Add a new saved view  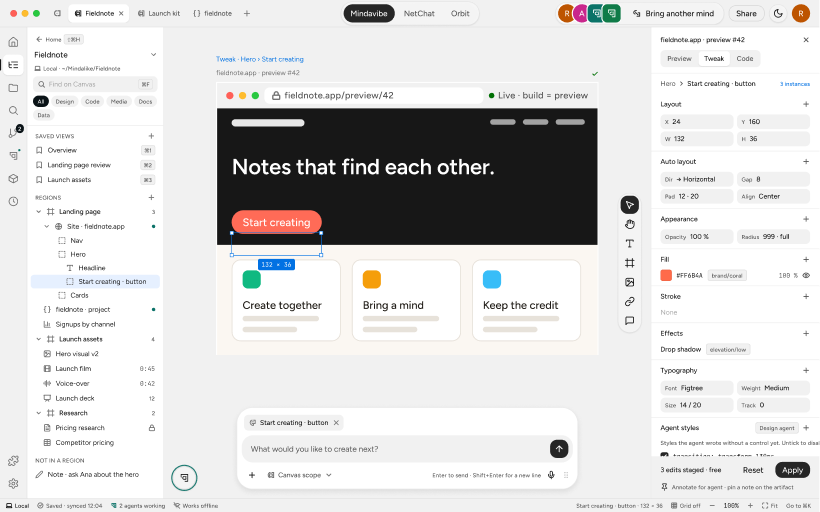click(x=151, y=136)
